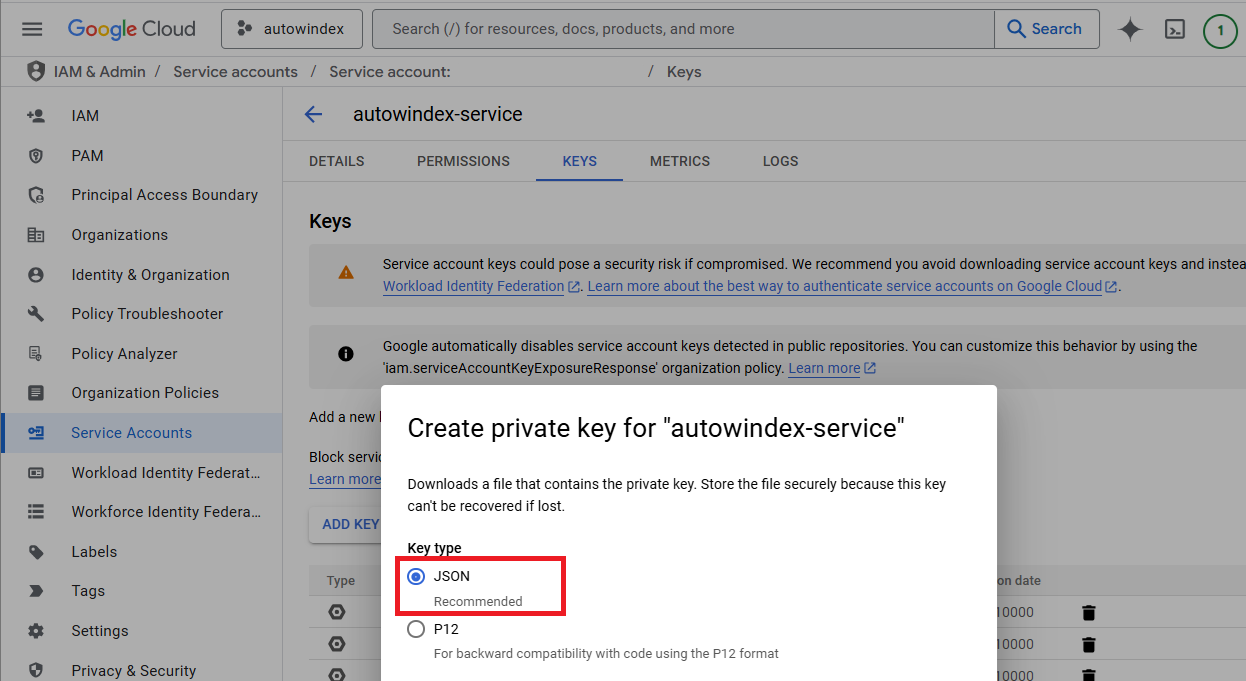Open the main navigation hamburger menu

32,29
